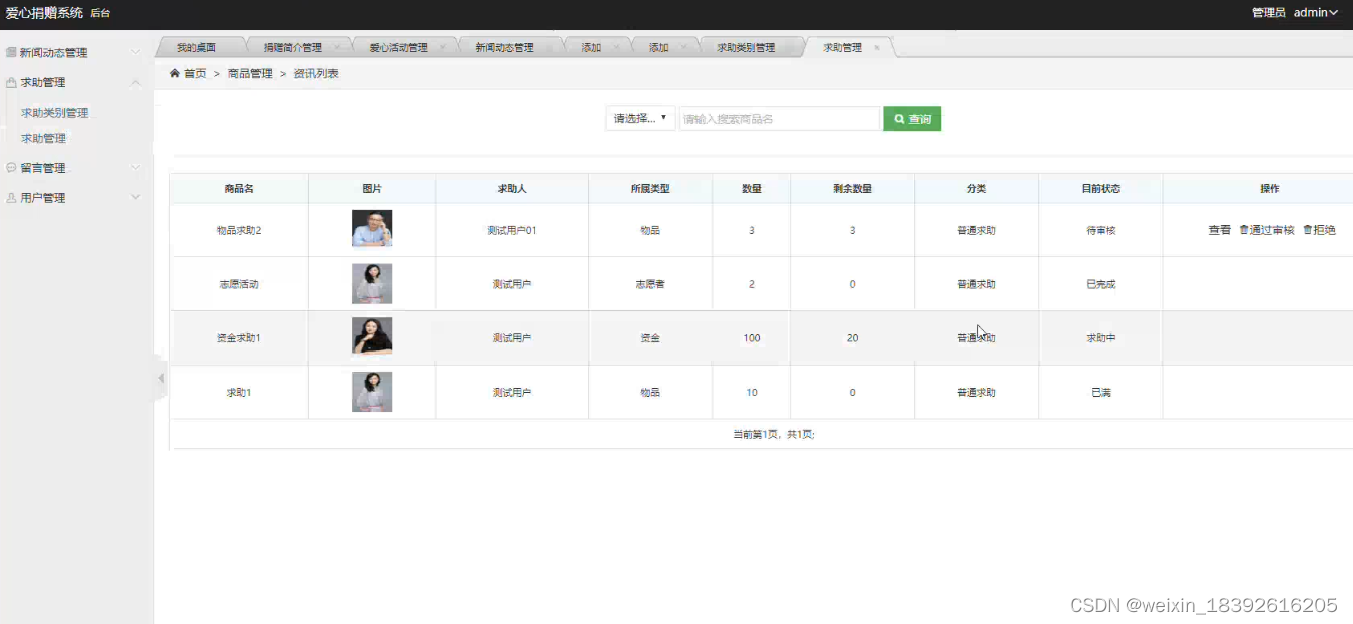Click the 求助中 status cell
The image size is (1353, 624).
coord(1100,338)
